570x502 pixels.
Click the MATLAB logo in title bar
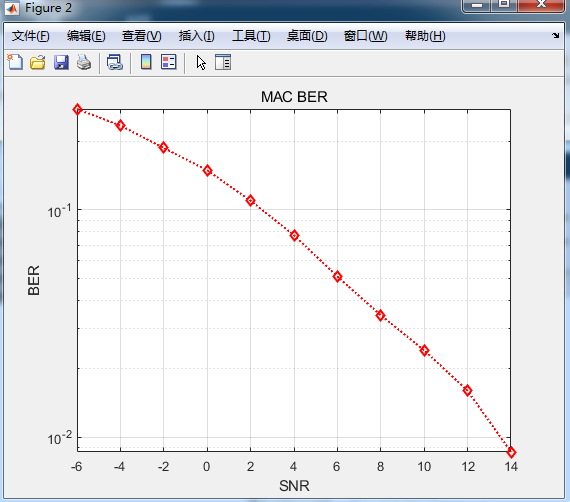(12, 8)
